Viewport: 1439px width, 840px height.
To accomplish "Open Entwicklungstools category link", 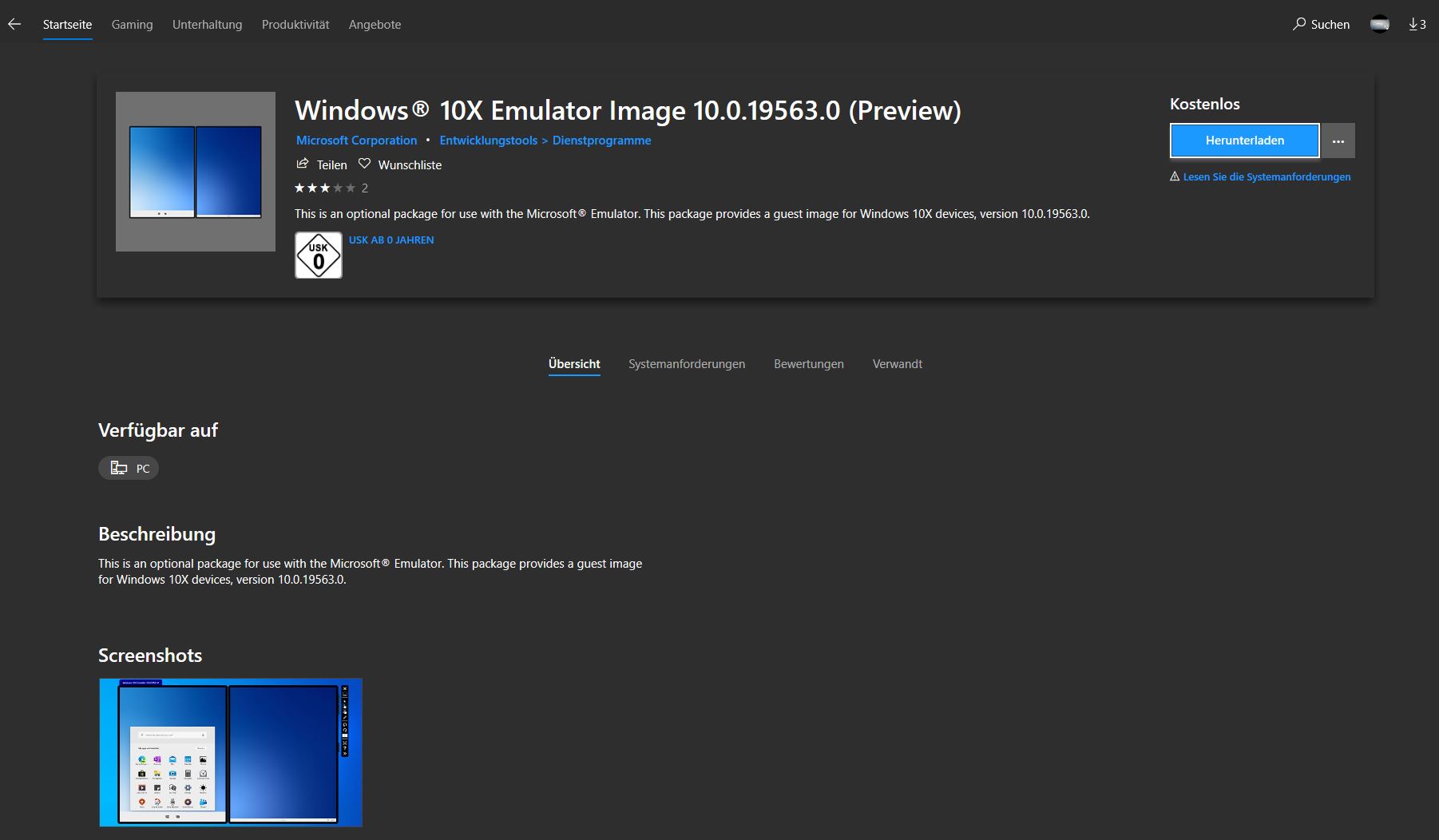I will point(488,141).
